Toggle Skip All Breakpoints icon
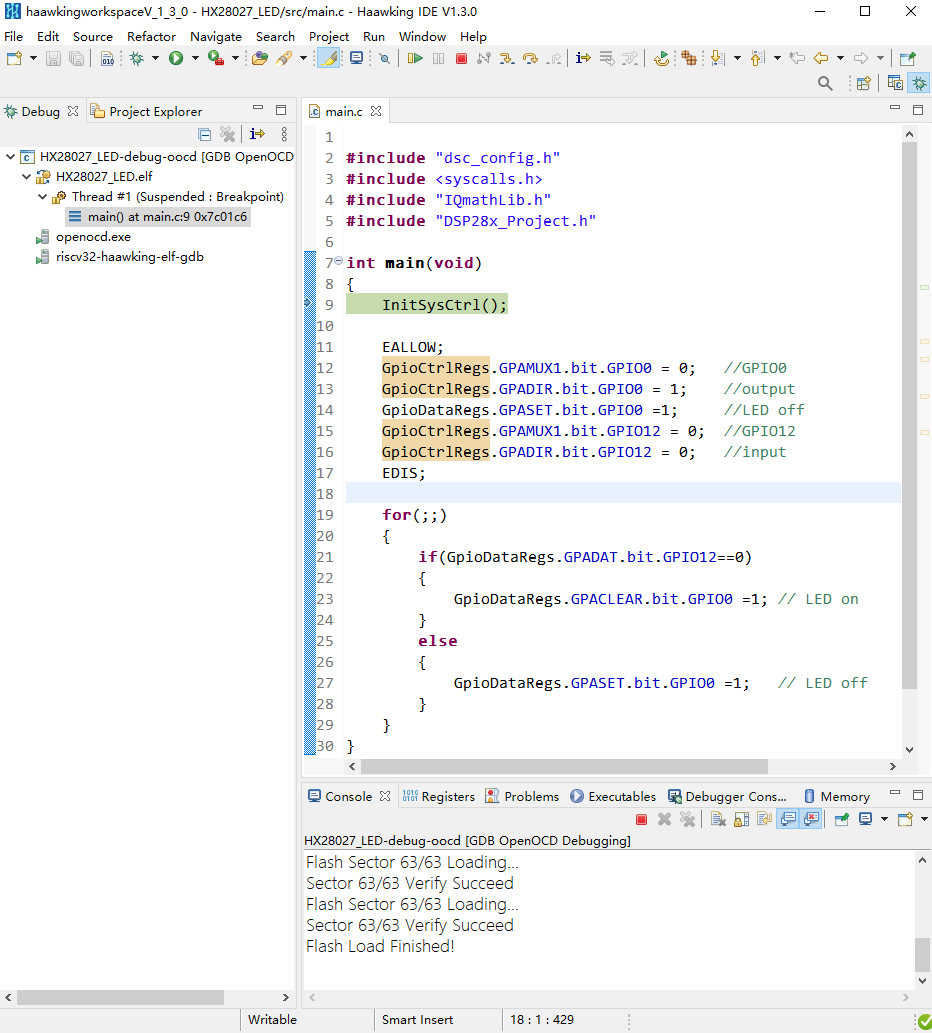Viewport: 932px width, 1033px height. tap(385, 59)
